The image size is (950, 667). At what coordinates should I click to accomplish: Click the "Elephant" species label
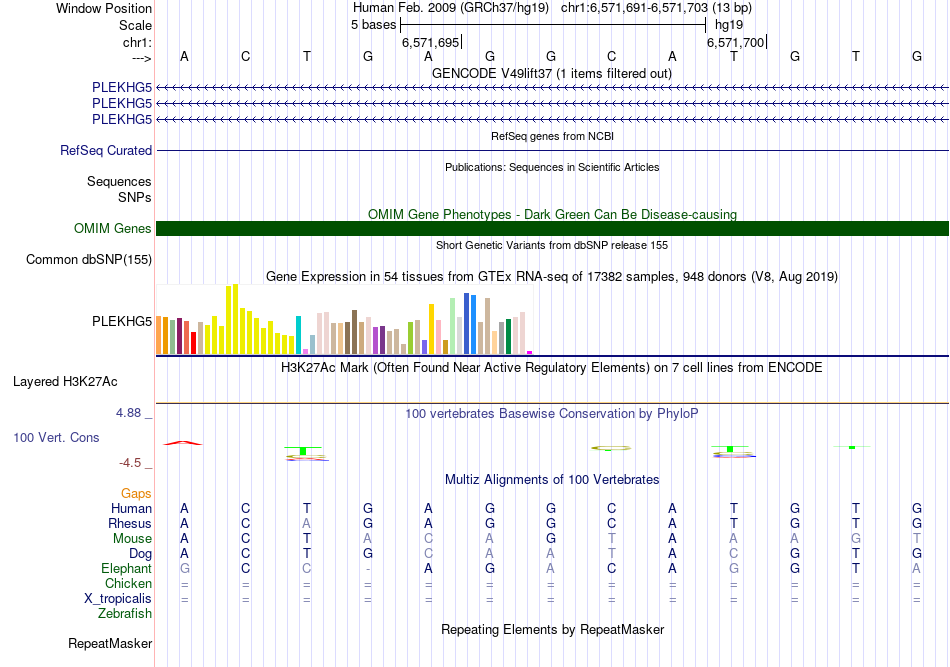click(x=126, y=568)
